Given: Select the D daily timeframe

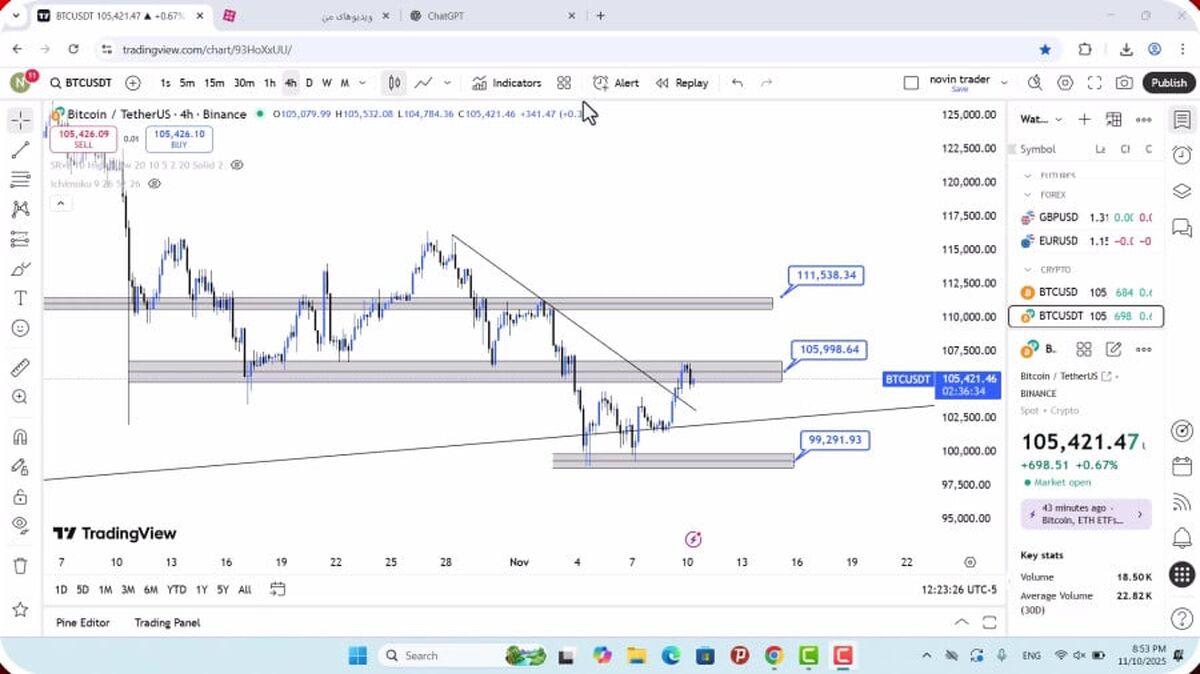Looking at the screenshot, I should [309, 83].
